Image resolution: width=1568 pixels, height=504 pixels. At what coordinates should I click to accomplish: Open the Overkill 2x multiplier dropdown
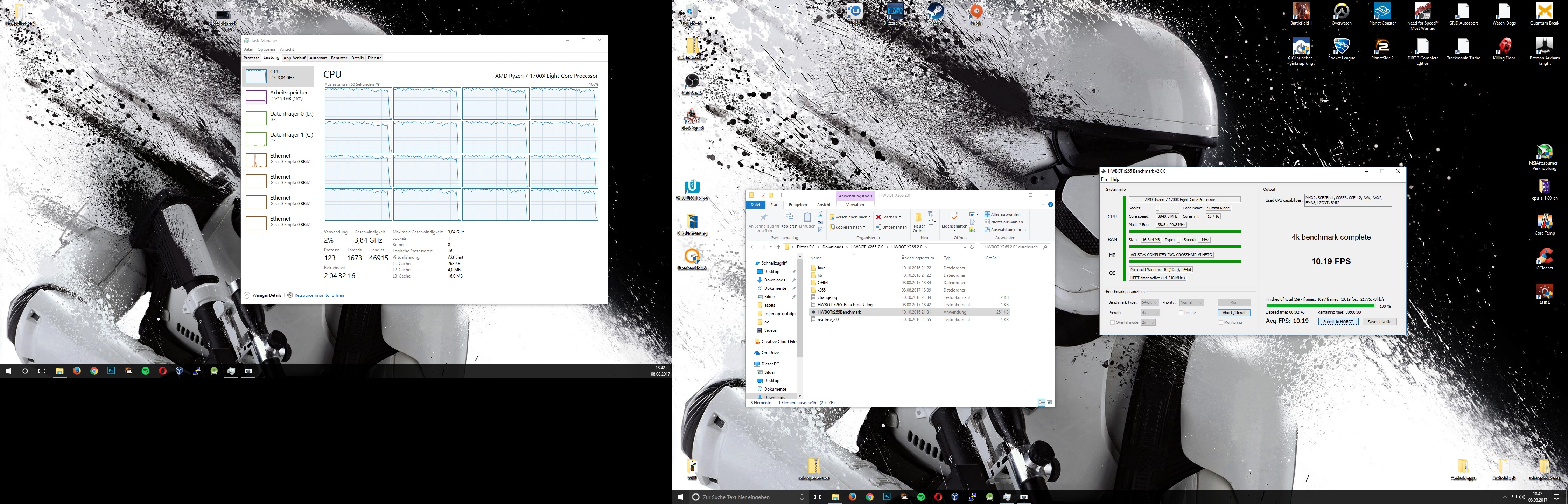[1148, 323]
